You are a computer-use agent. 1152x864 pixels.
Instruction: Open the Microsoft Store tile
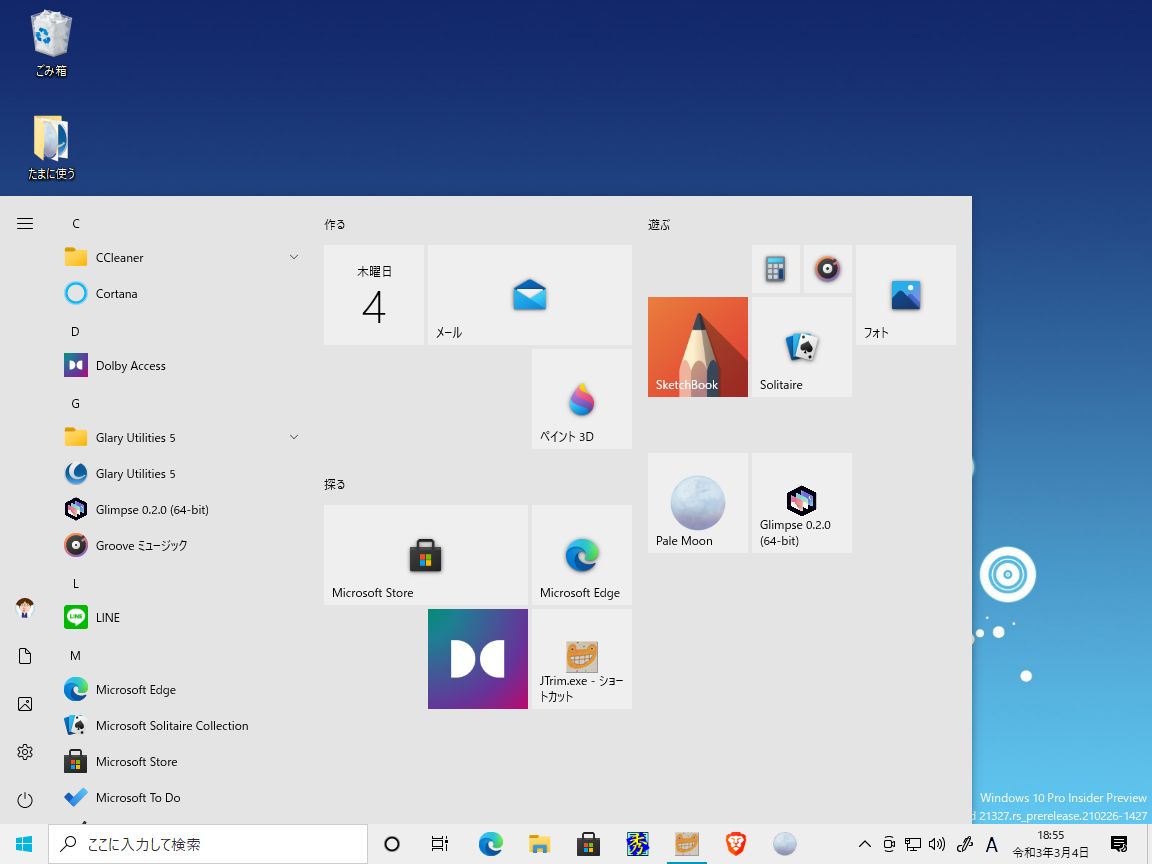[x=425, y=555]
